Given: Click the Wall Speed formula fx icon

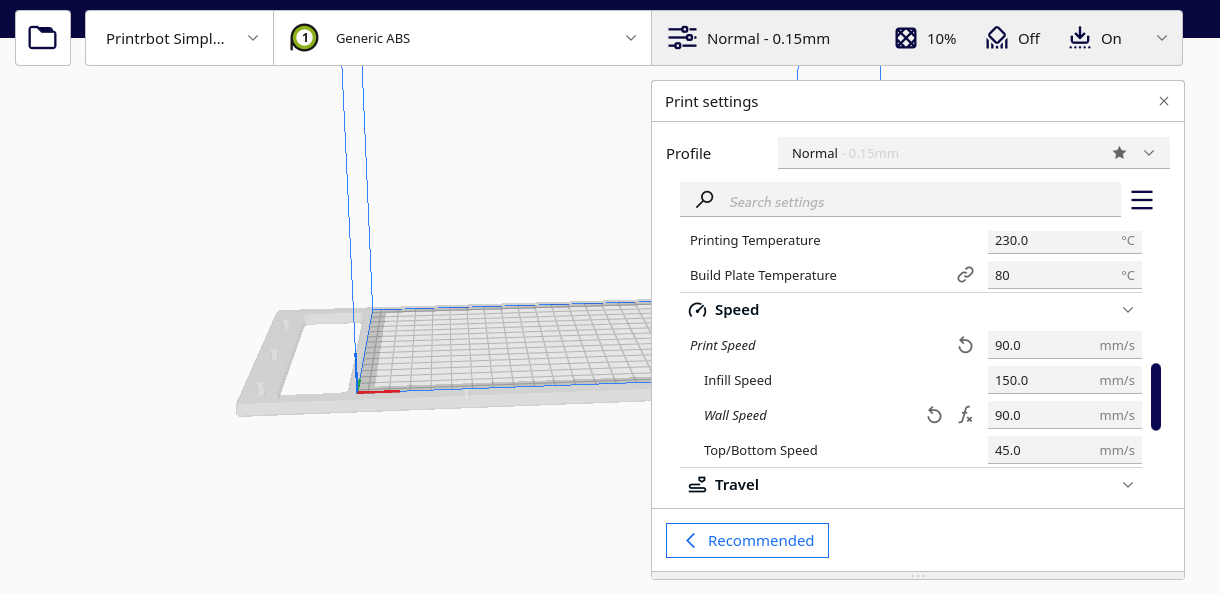Looking at the screenshot, I should pyautogui.click(x=965, y=415).
